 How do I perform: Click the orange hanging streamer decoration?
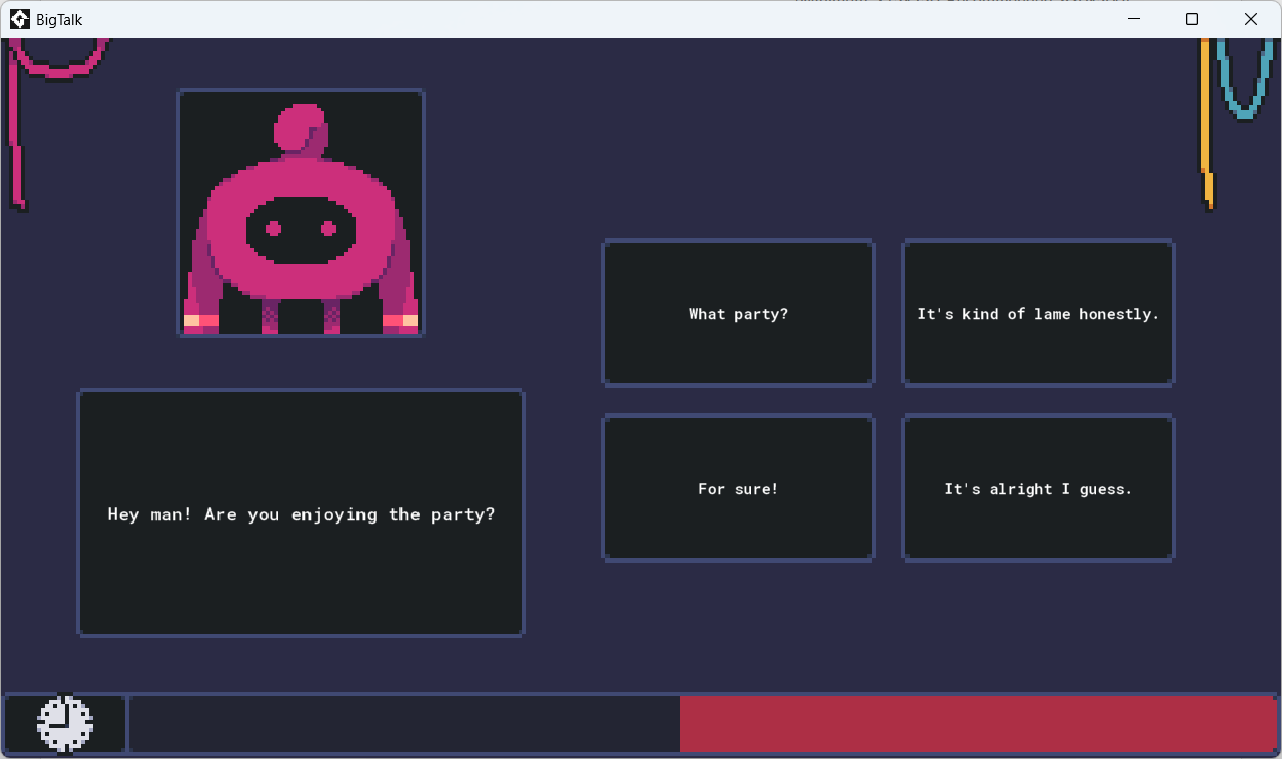(1207, 124)
